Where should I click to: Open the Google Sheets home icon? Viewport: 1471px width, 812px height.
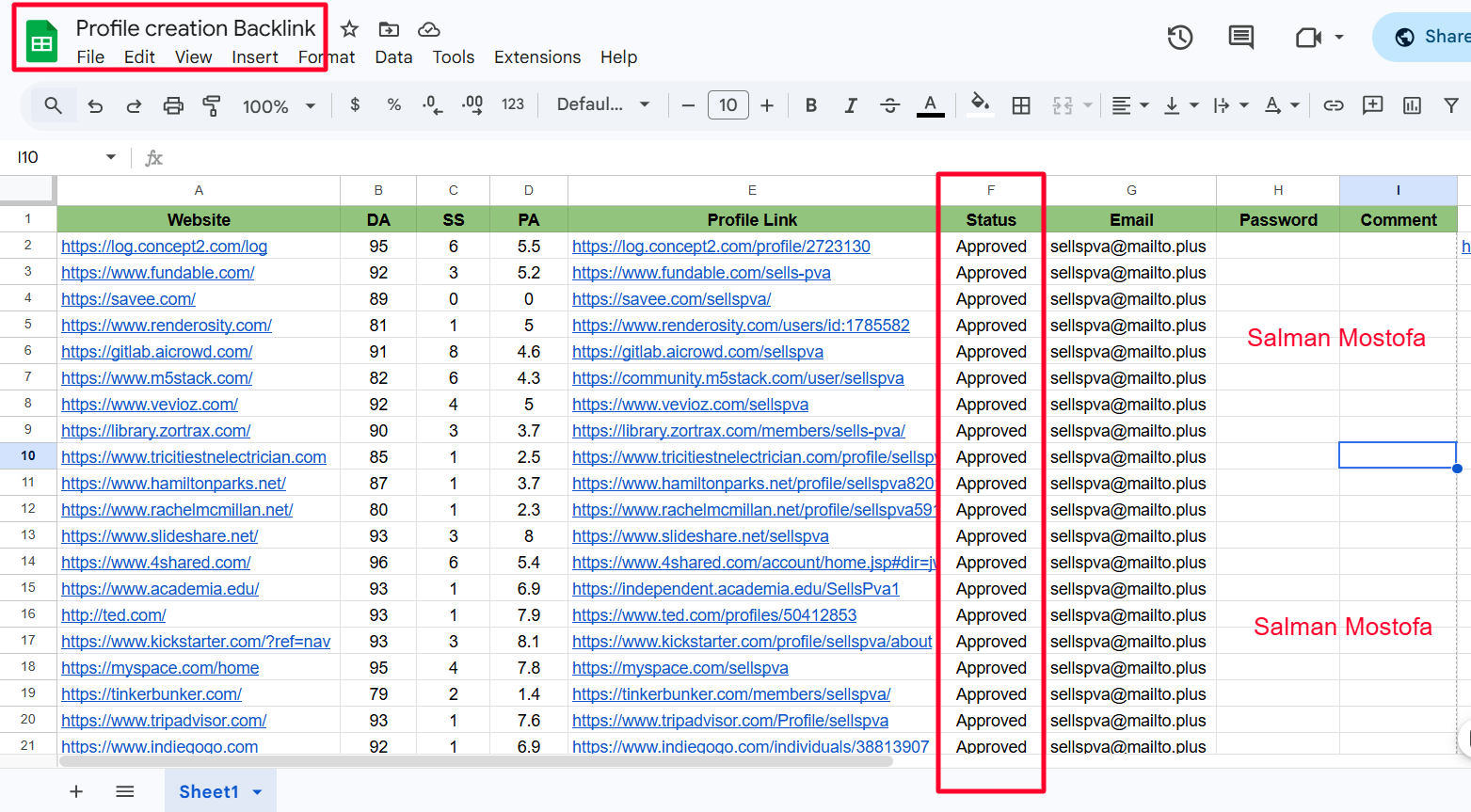[41, 42]
